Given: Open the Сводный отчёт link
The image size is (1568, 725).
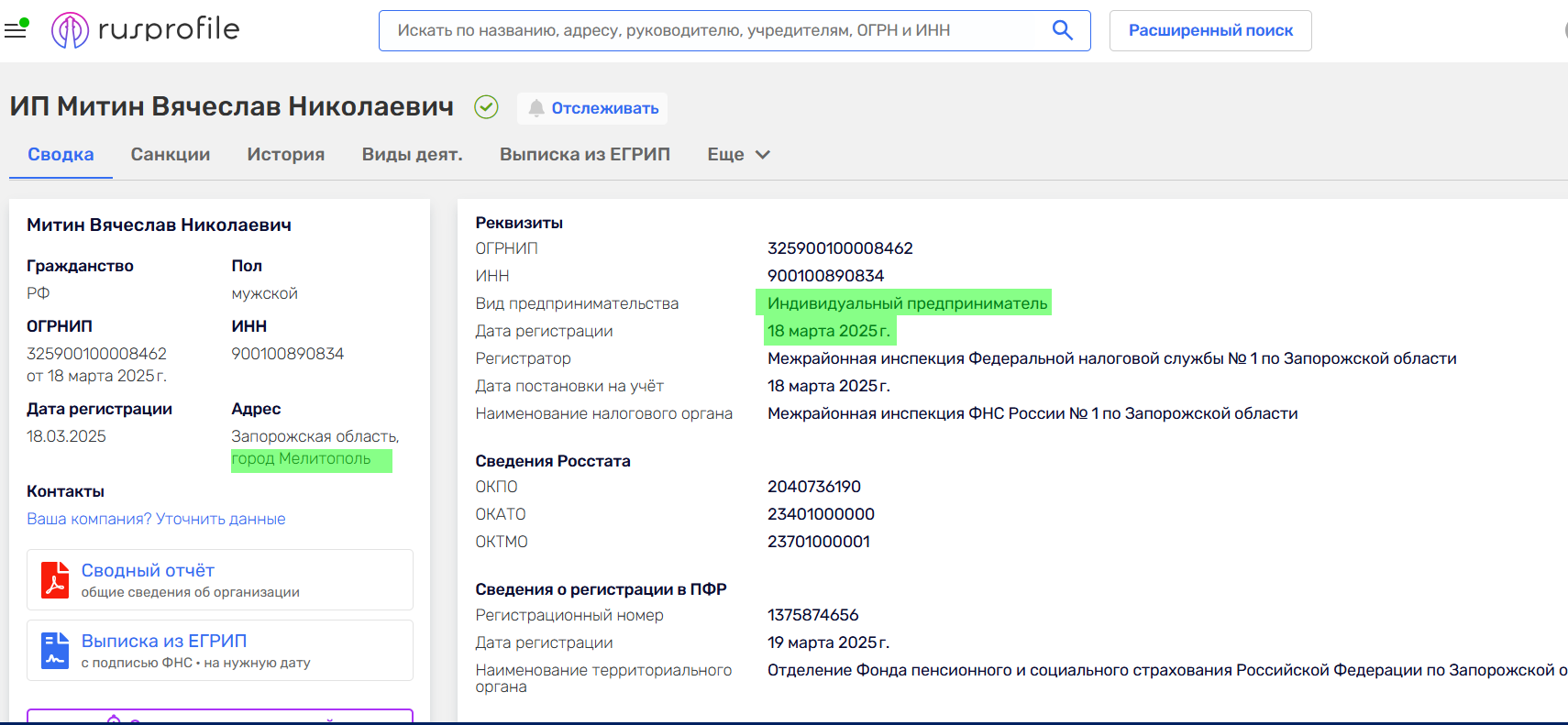Looking at the screenshot, I should 148,570.
